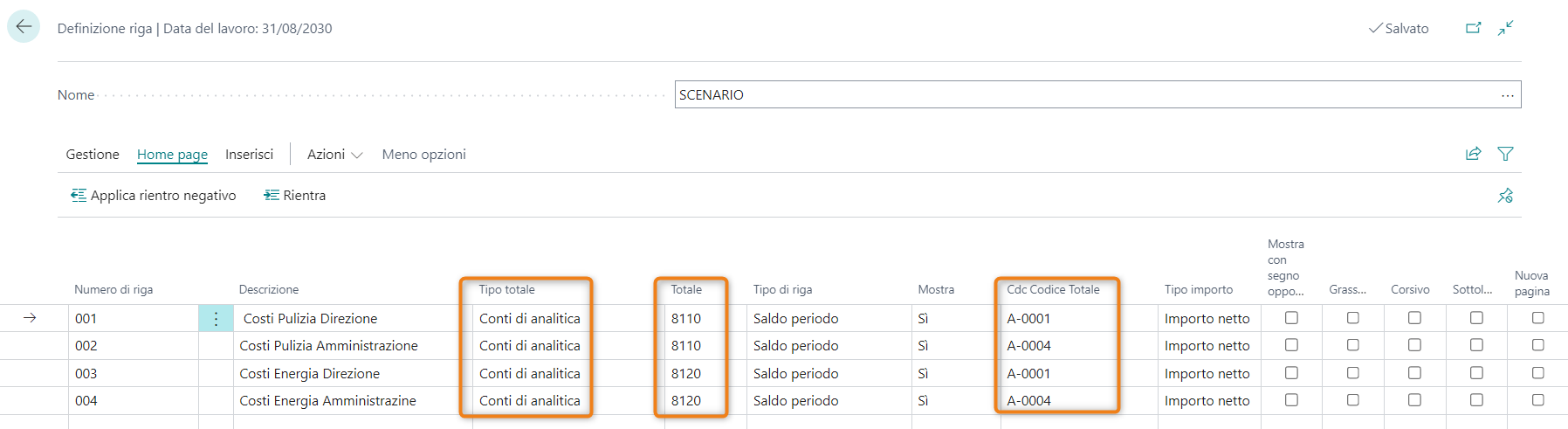Click the Rientra indent action

295,196
